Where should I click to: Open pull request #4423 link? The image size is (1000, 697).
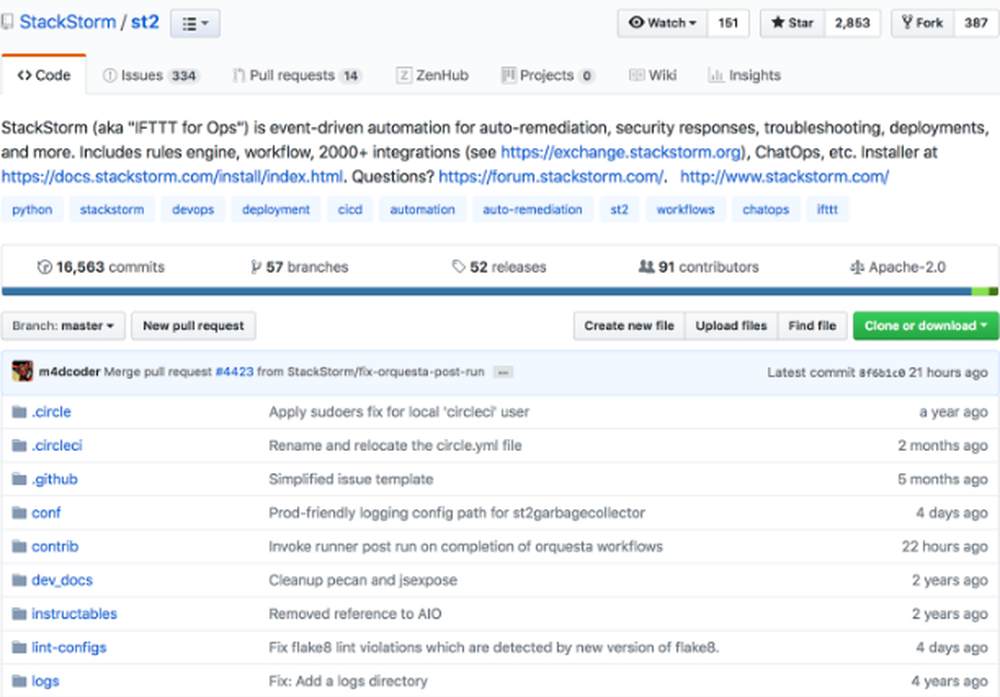coord(234,372)
